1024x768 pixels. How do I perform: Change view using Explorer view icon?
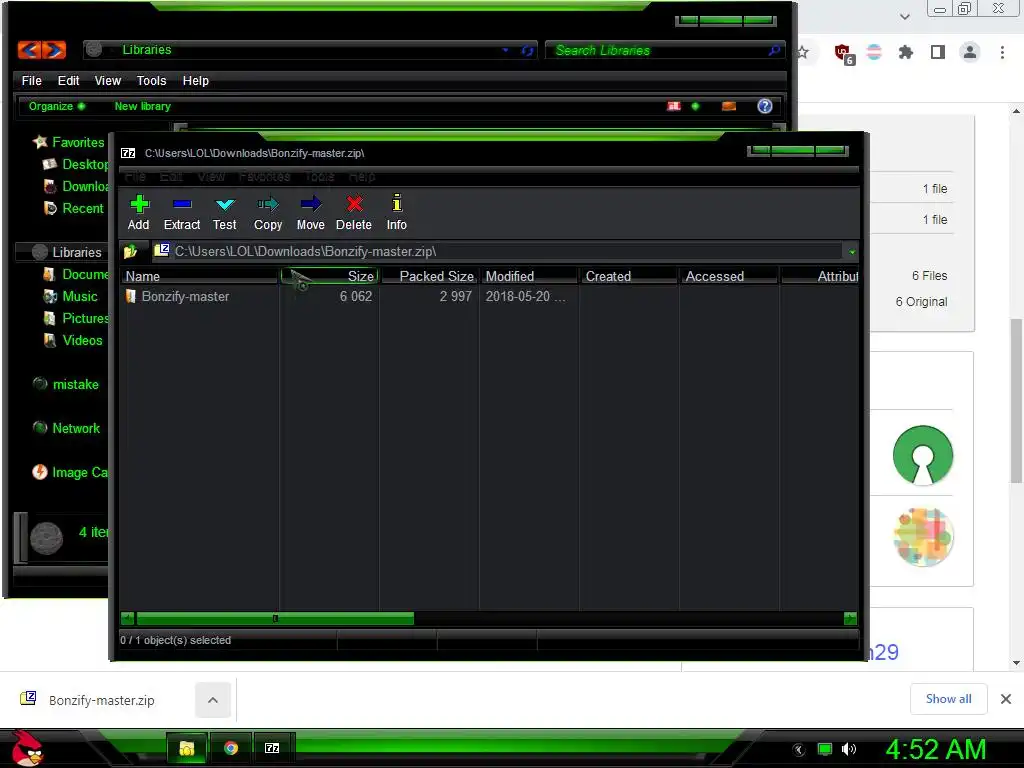point(674,106)
